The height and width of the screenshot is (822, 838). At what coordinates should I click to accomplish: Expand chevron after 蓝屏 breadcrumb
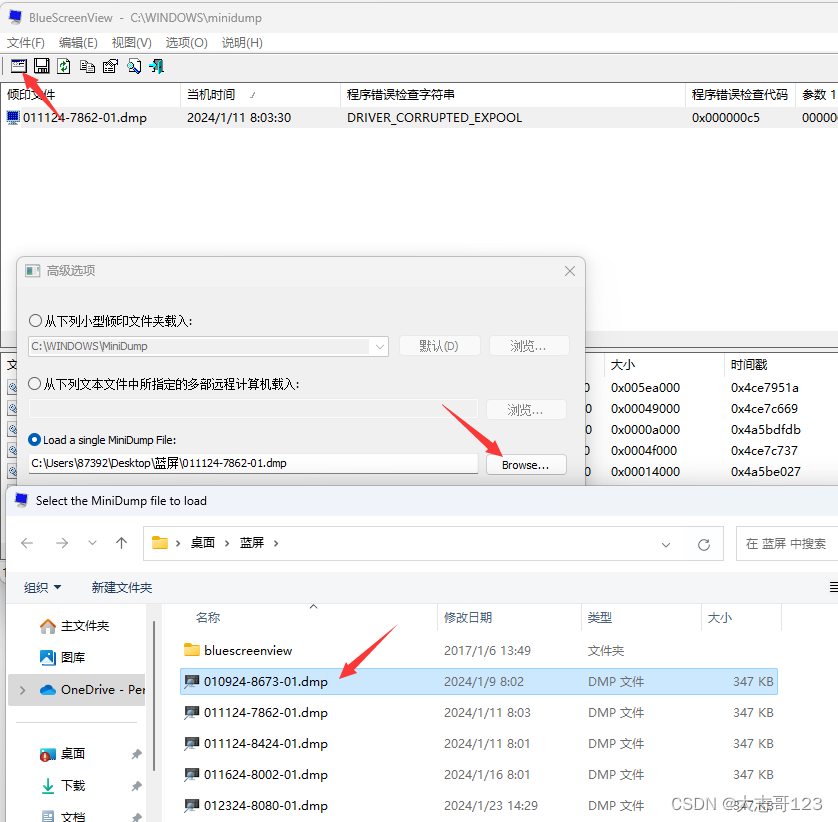point(276,543)
